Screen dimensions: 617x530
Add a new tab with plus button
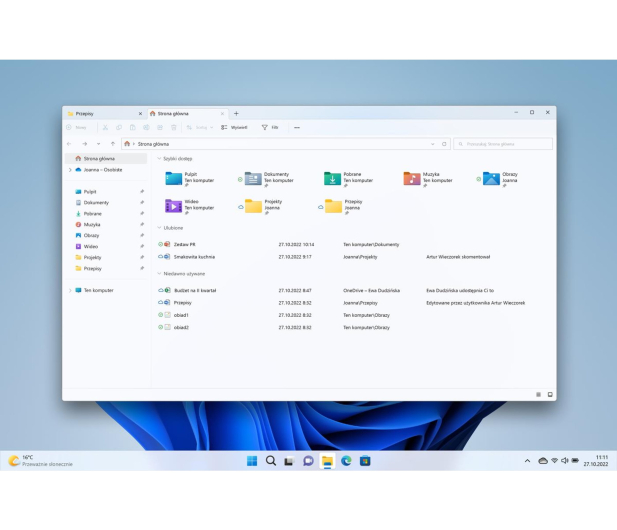pyautogui.click(x=236, y=113)
